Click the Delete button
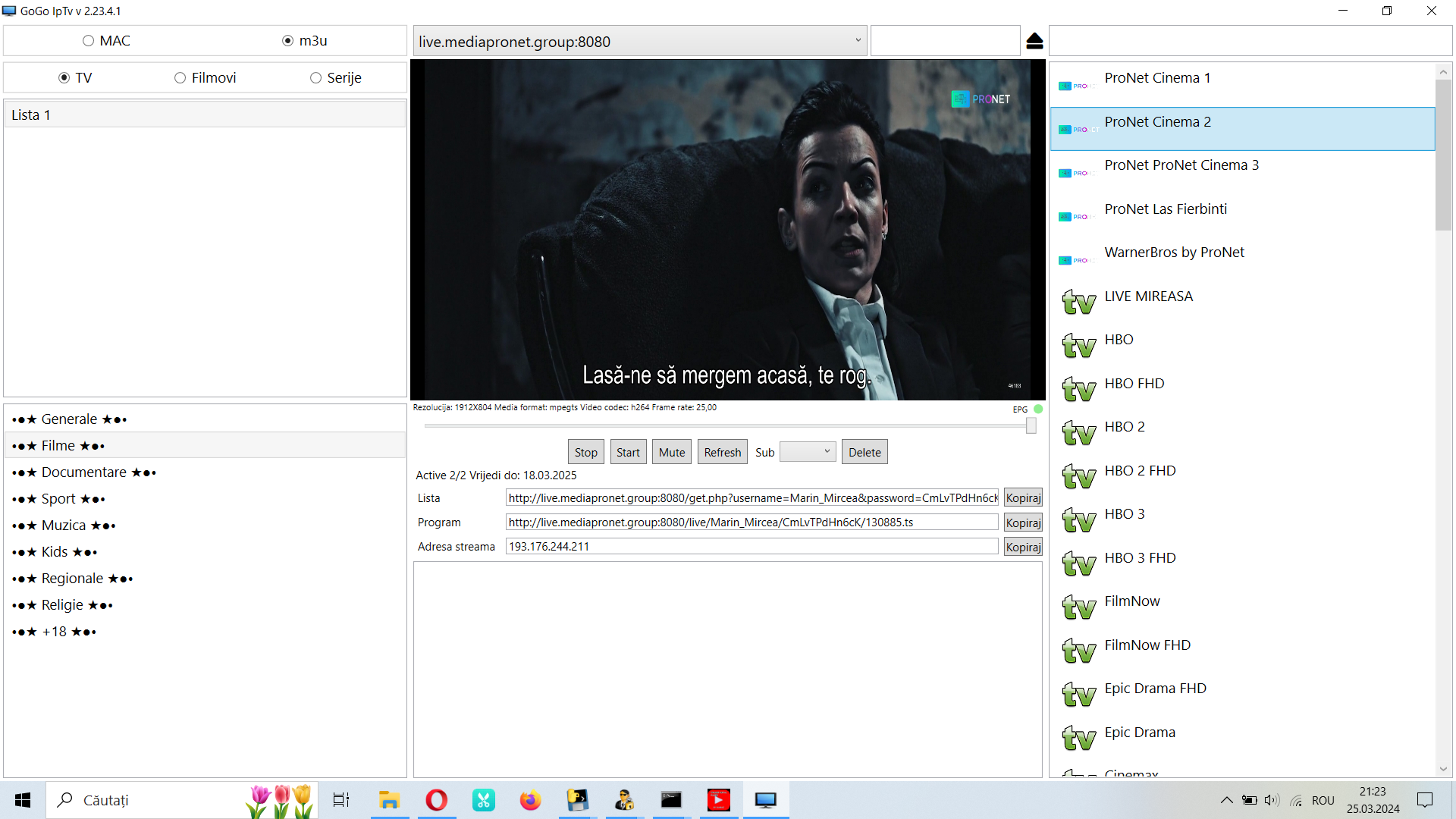The image size is (1456, 819). coord(864,452)
